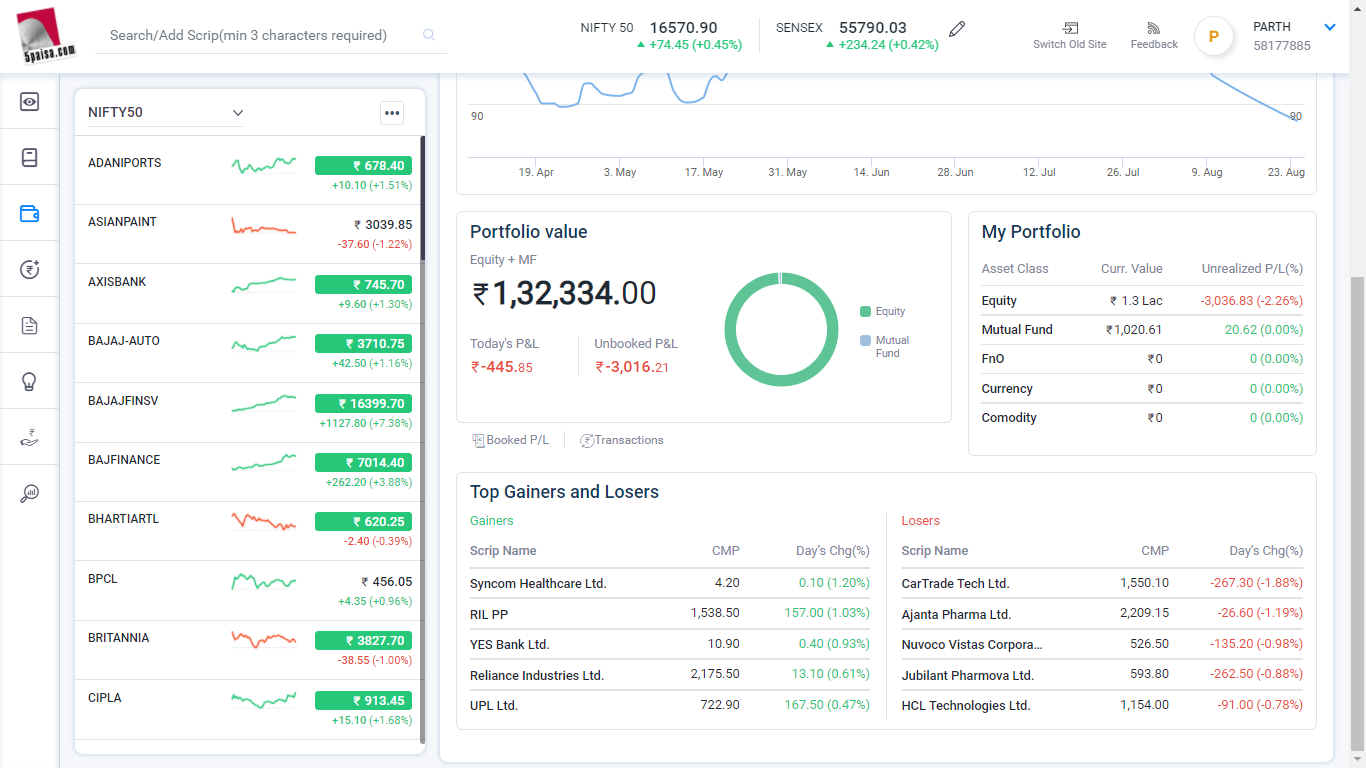Click the SENSEX index value
The height and width of the screenshot is (768, 1366).
pos(873,28)
